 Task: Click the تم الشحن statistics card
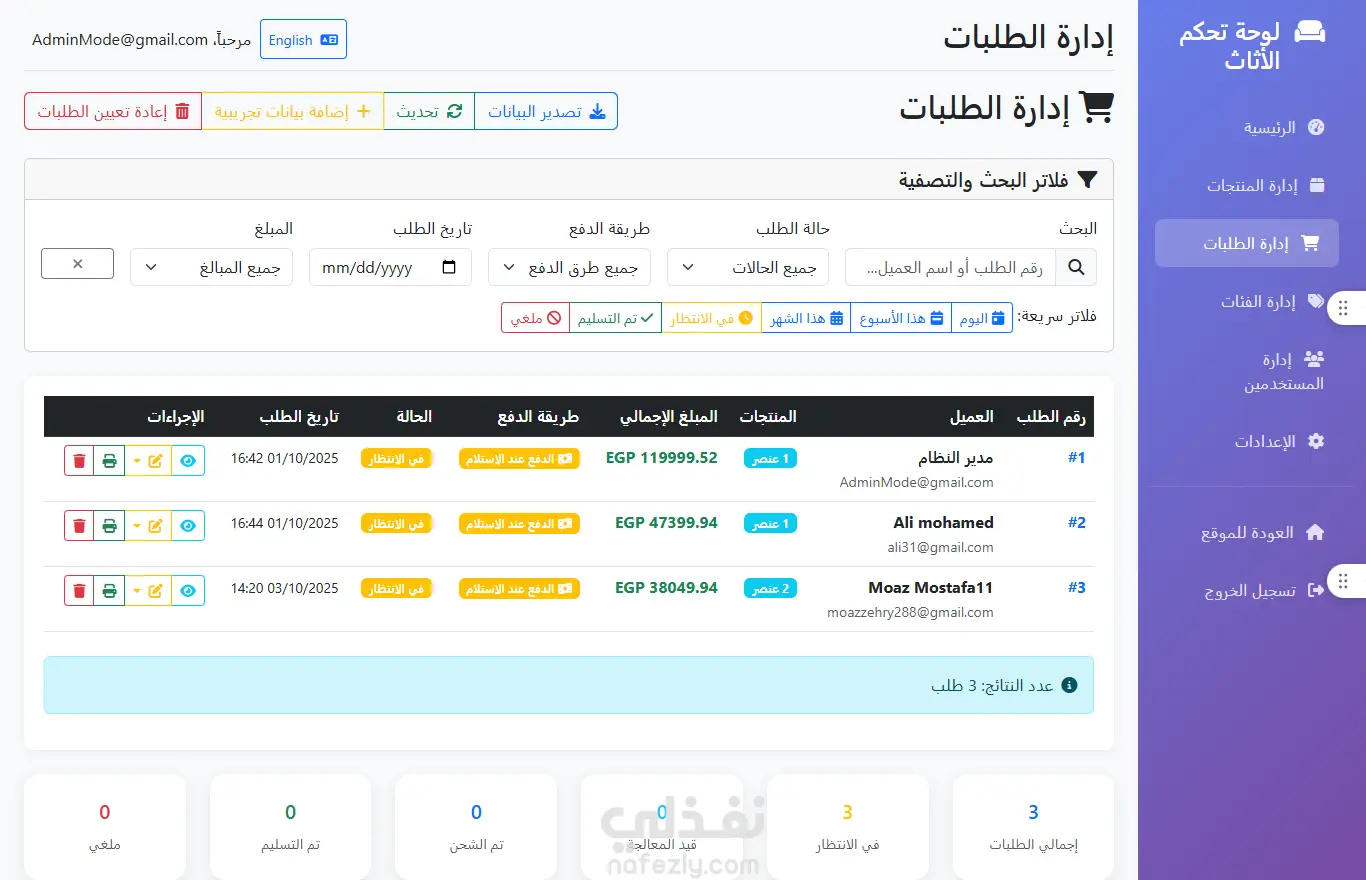coord(476,827)
